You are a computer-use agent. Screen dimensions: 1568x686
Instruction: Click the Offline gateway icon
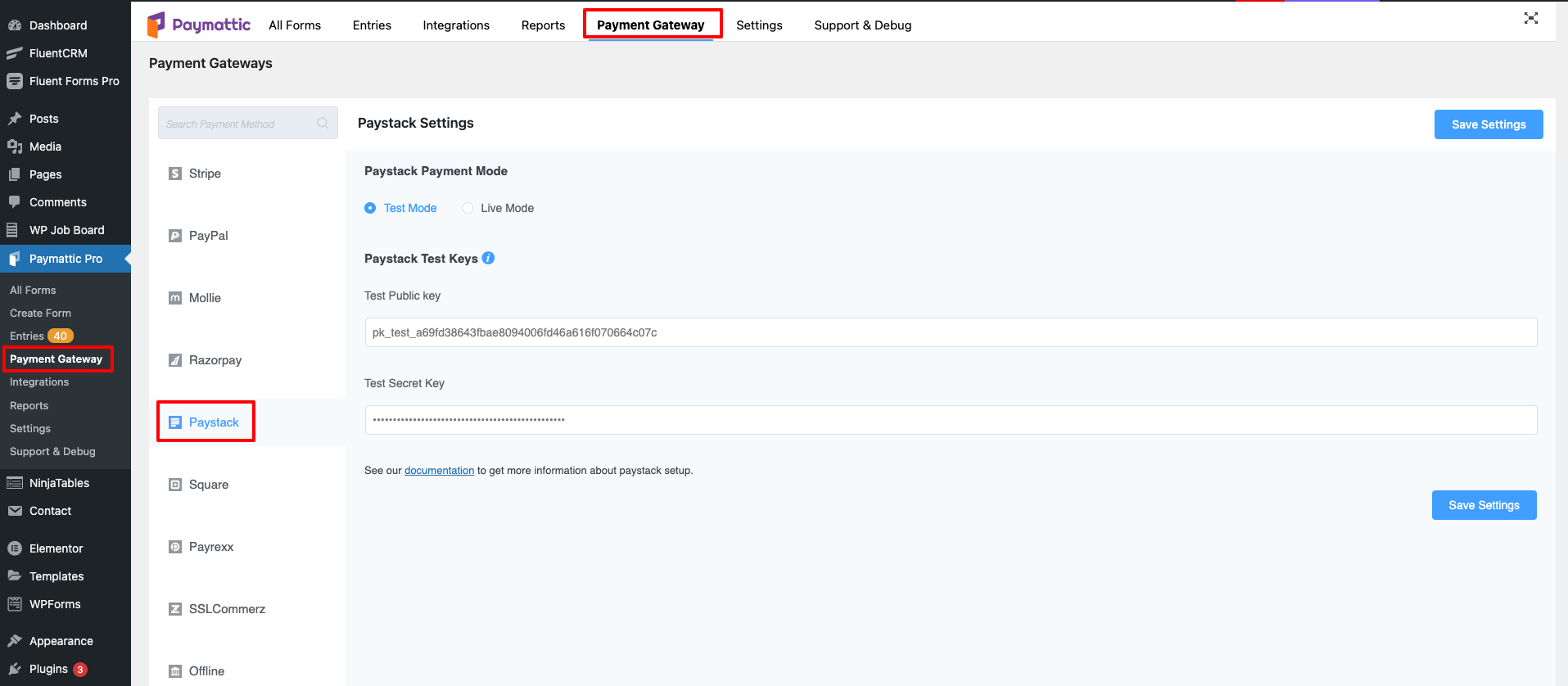(175, 671)
